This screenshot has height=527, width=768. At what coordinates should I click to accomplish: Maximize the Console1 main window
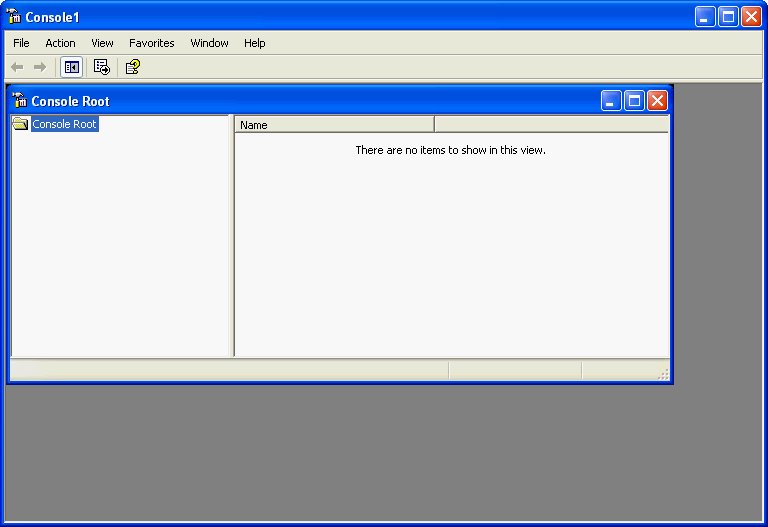tap(728, 17)
